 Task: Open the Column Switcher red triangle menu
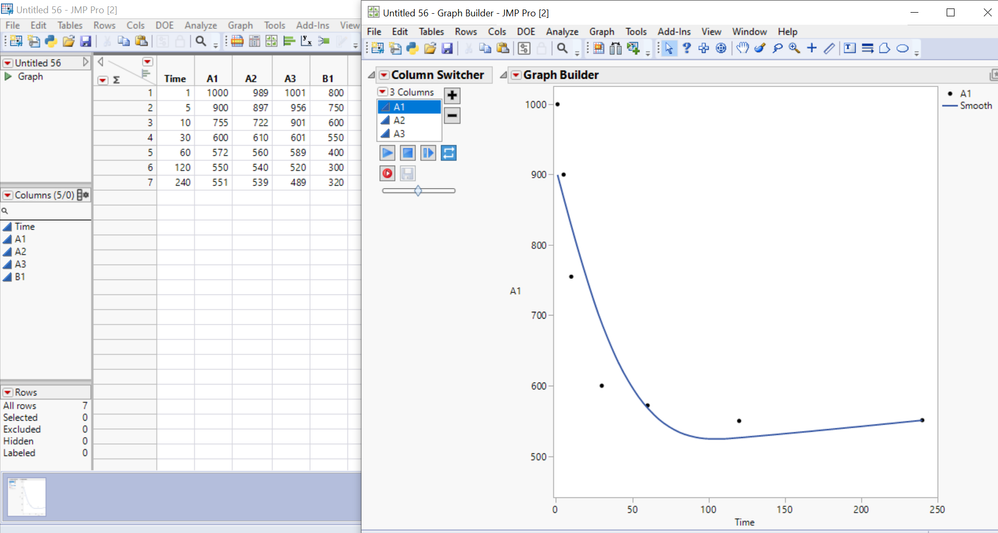tap(383, 75)
